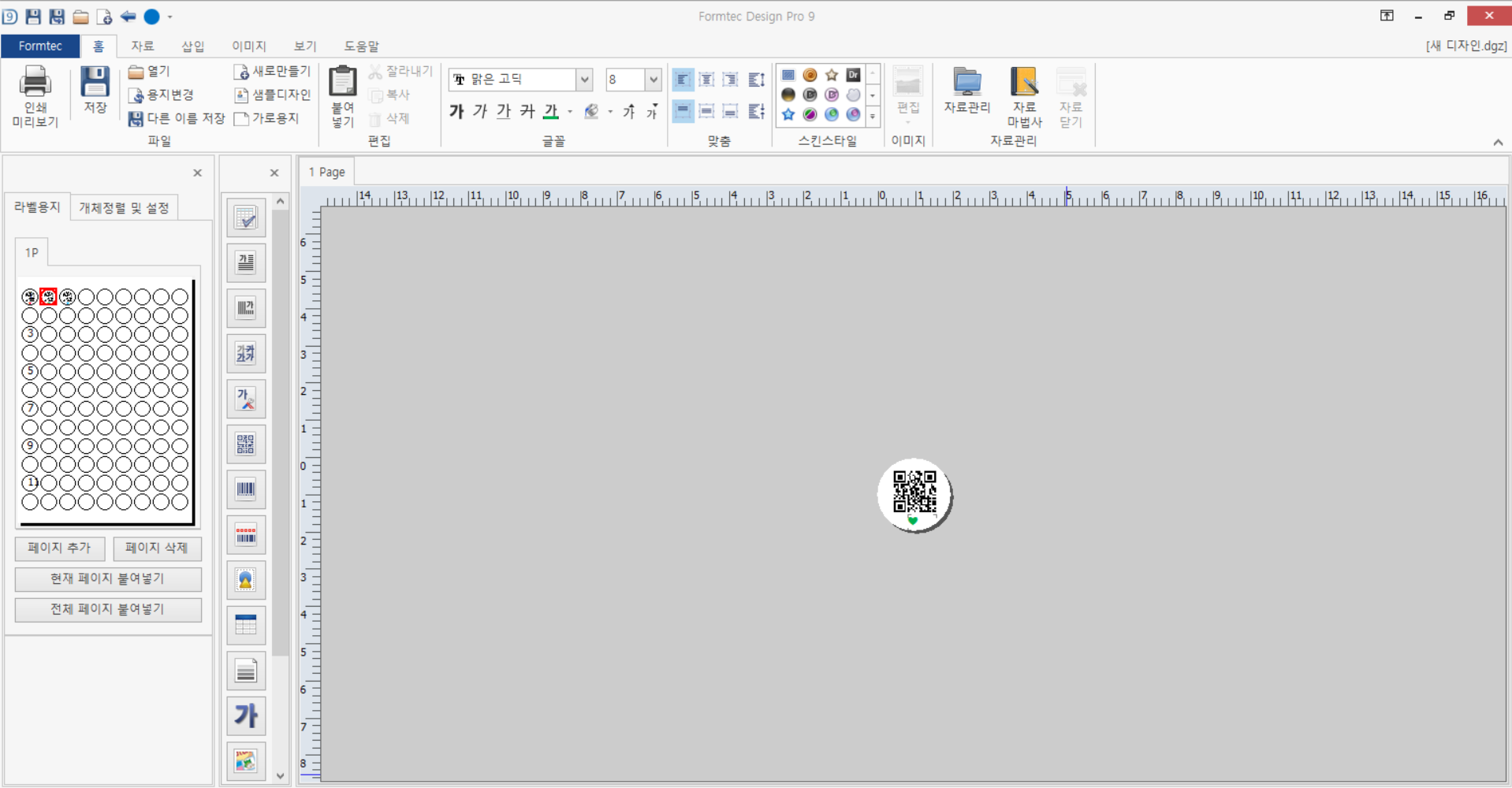
Task: Click the 현재 페이지 붙여넣기 button
Action: coord(108,578)
